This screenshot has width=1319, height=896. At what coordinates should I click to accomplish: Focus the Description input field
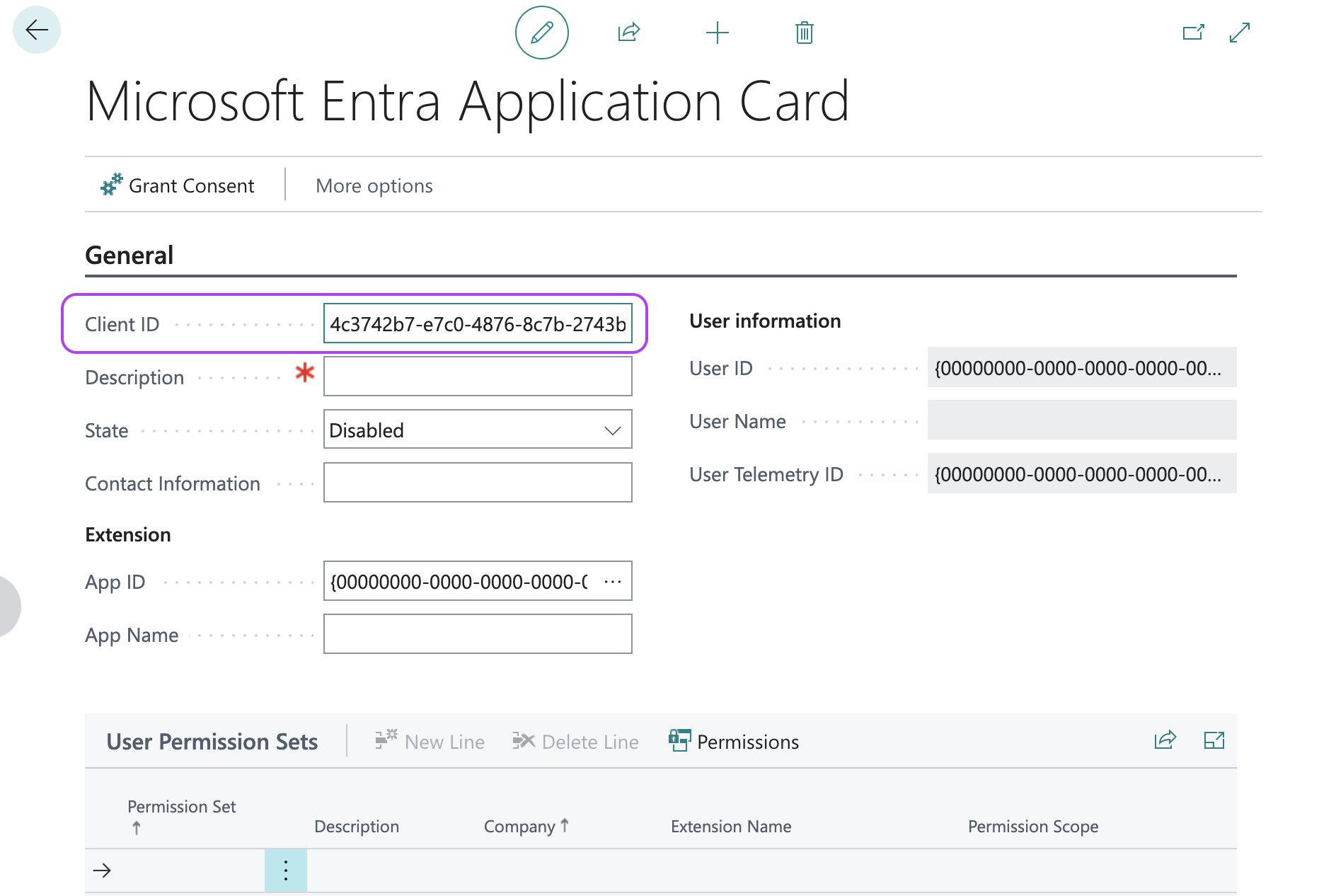point(478,377)
